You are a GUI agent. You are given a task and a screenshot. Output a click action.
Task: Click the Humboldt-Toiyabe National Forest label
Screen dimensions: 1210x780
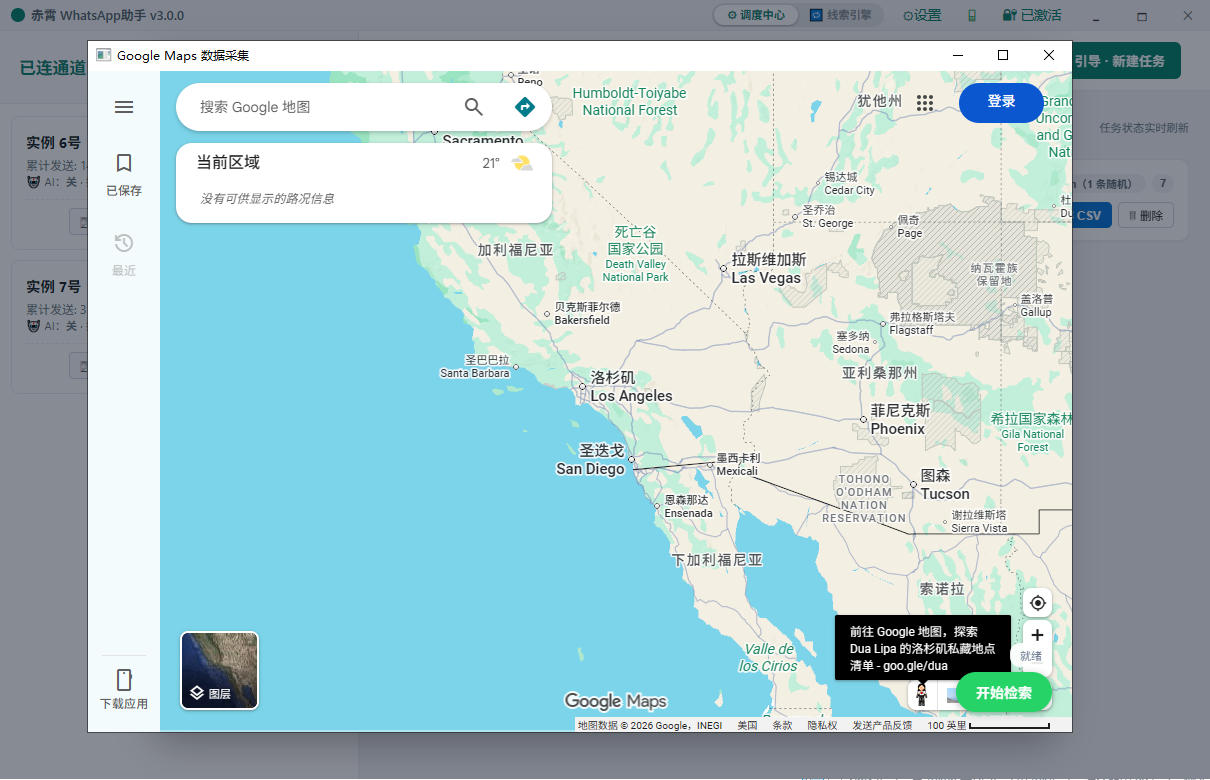click(629, 101)
